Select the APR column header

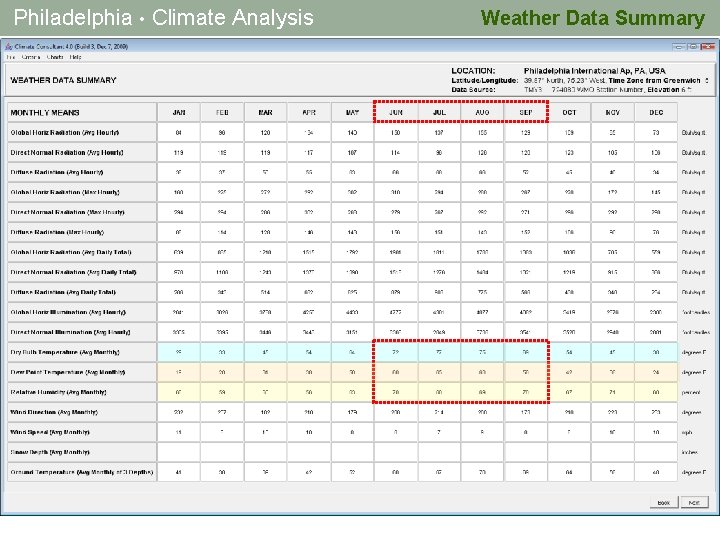point(309,112)
